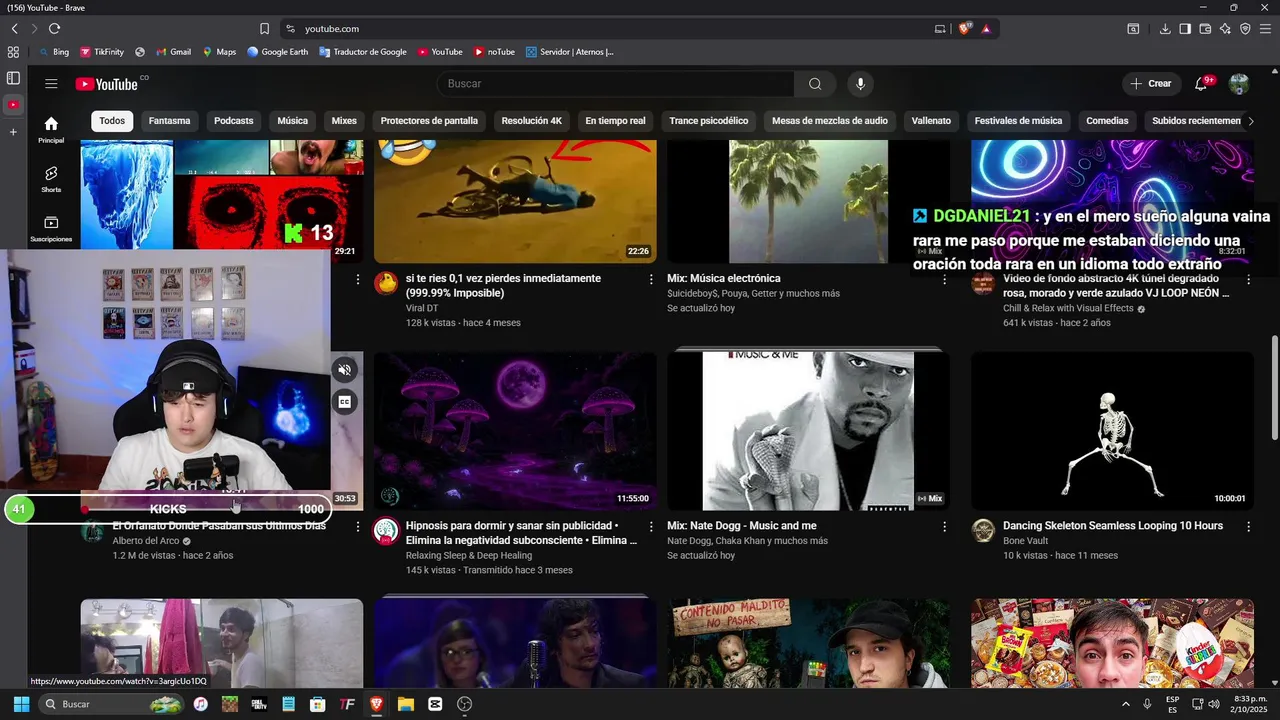Select the Fantasma filter chip

coord(169,121)
